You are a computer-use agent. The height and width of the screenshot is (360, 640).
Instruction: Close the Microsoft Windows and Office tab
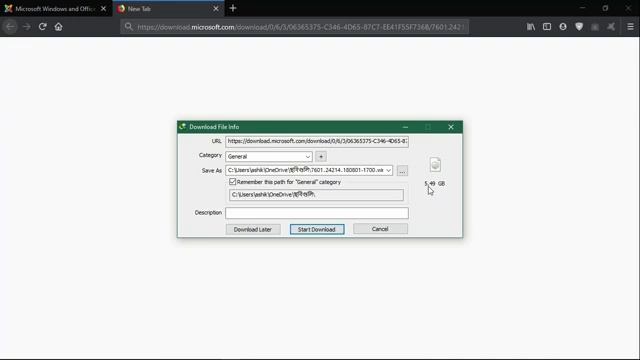point(103,9)
